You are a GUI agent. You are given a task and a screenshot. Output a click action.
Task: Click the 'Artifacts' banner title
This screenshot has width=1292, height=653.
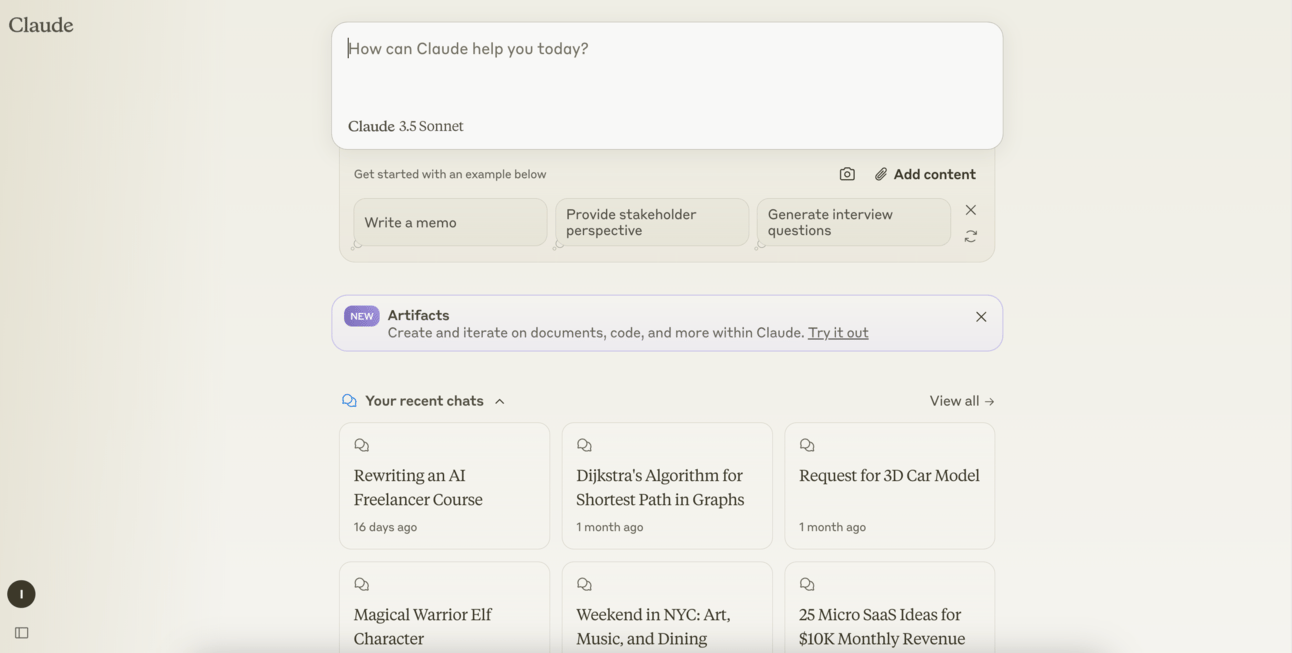point(418,315)
